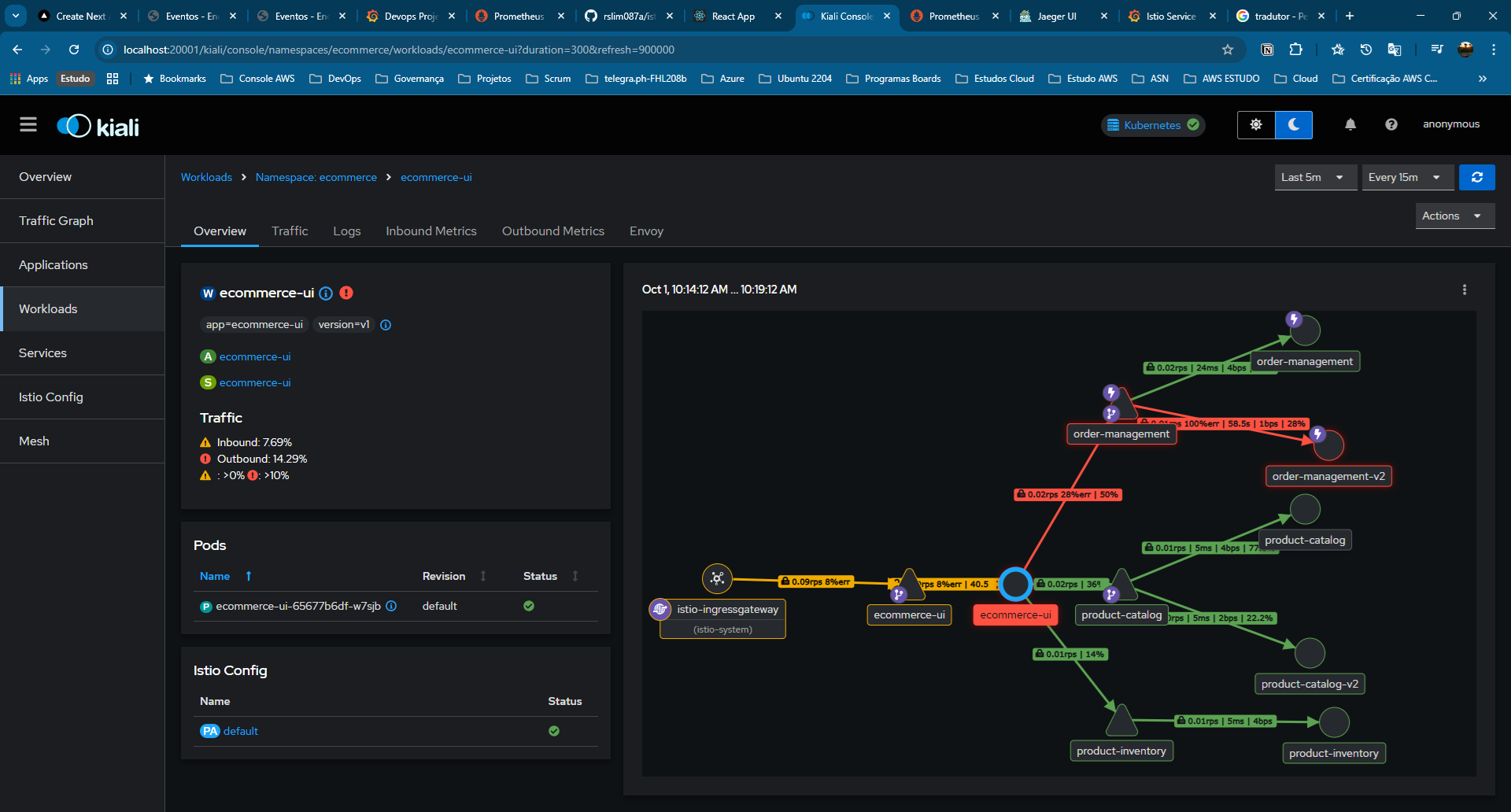The height and width of the screenshot is (812, 1511).
Task: Open Traffic Graph in sidebar
Action: tap(56, 221)
